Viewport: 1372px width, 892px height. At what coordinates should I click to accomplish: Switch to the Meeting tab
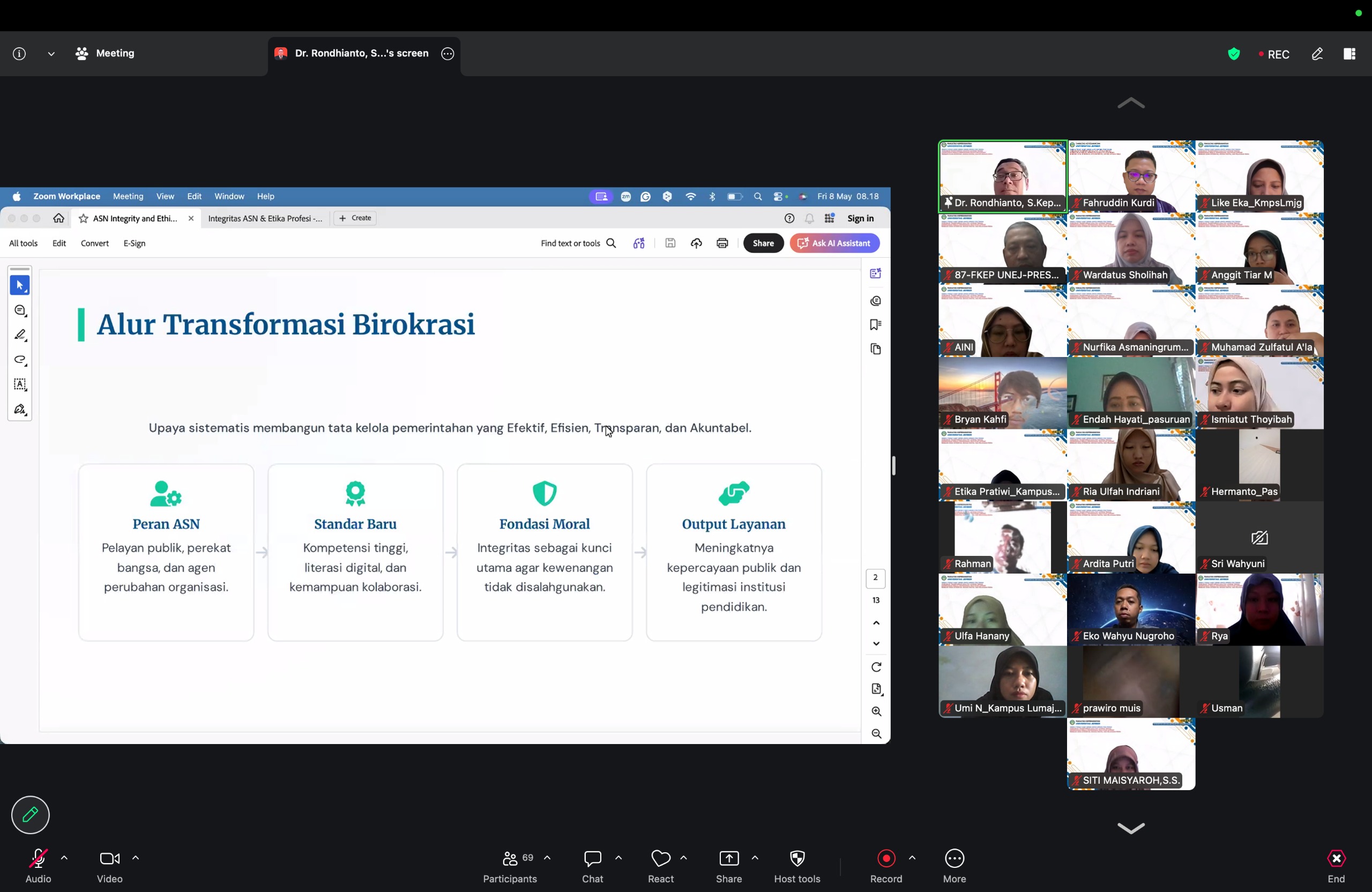coord(105,54)
